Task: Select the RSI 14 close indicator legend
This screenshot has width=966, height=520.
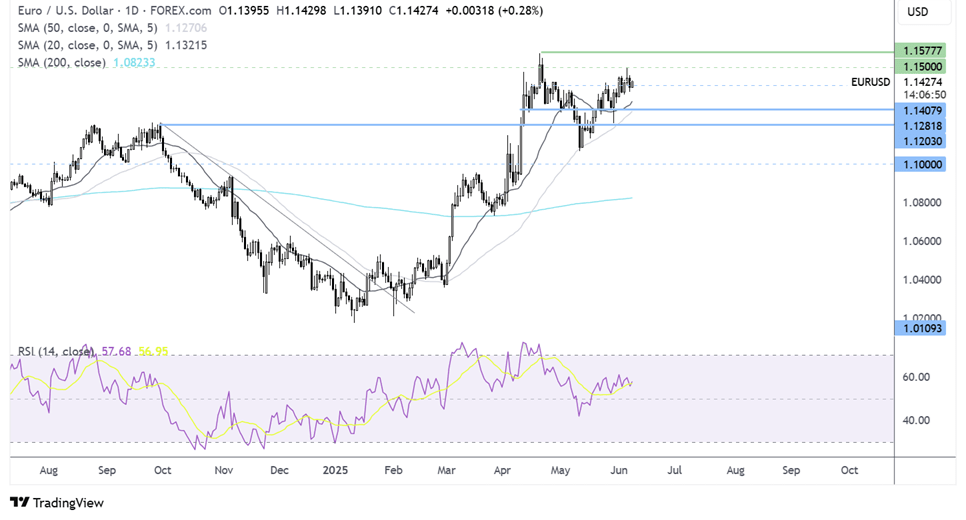Action: coord(55,351)
